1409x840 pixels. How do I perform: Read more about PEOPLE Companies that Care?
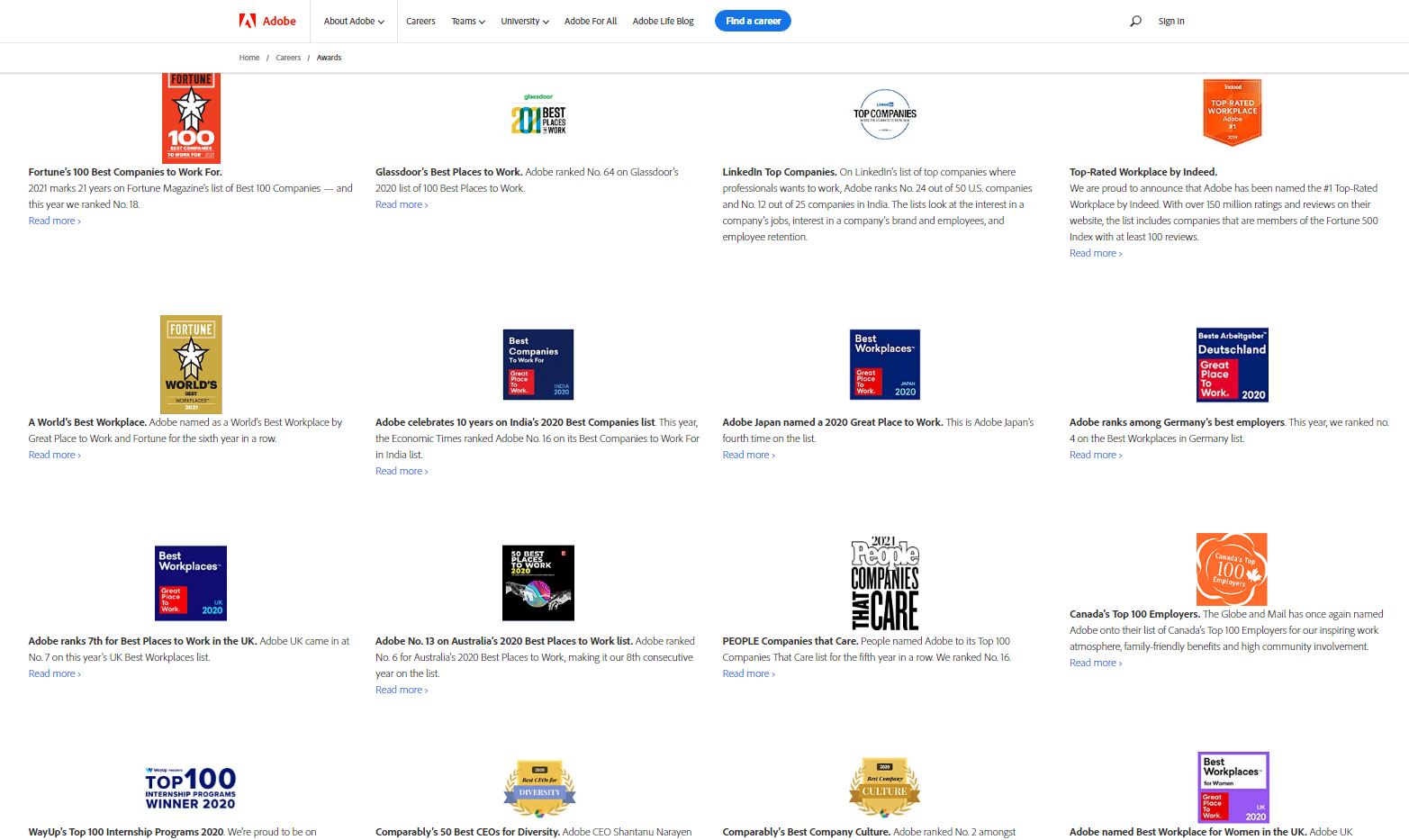[x=749, y=673]
